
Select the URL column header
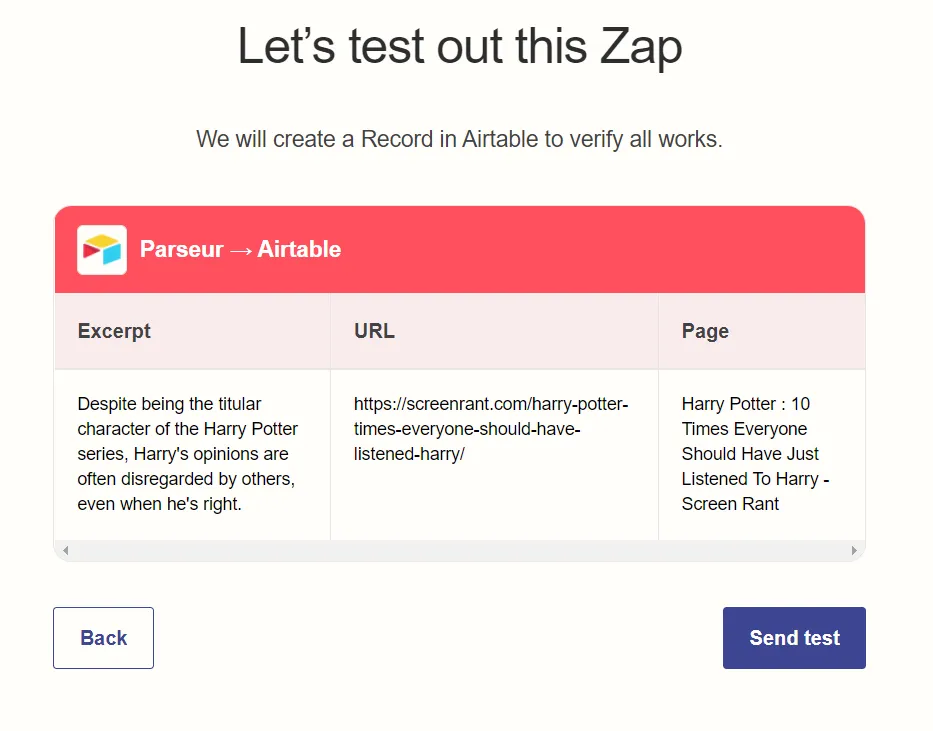point(373,330)
